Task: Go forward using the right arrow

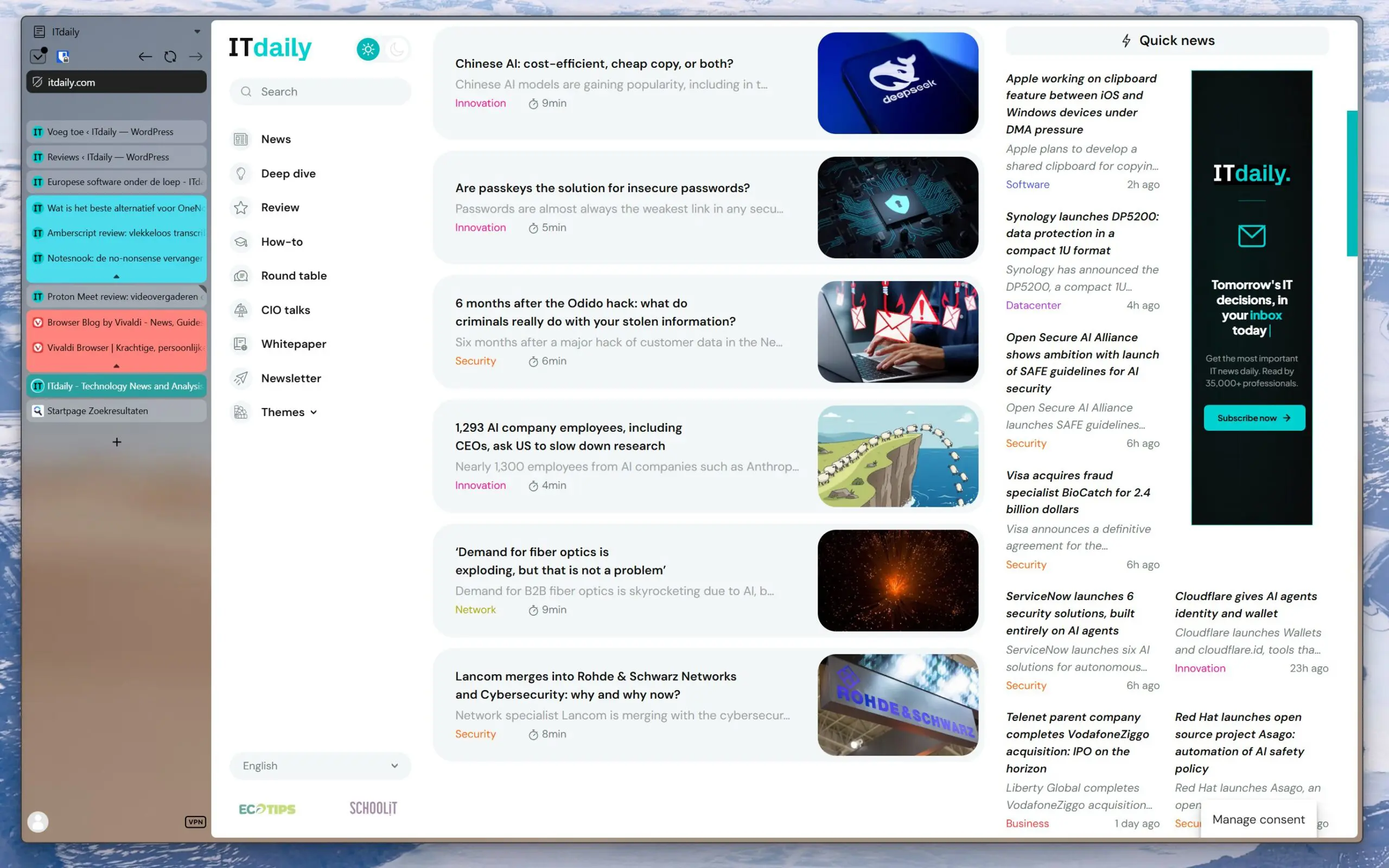Action: tap(196, 56)
